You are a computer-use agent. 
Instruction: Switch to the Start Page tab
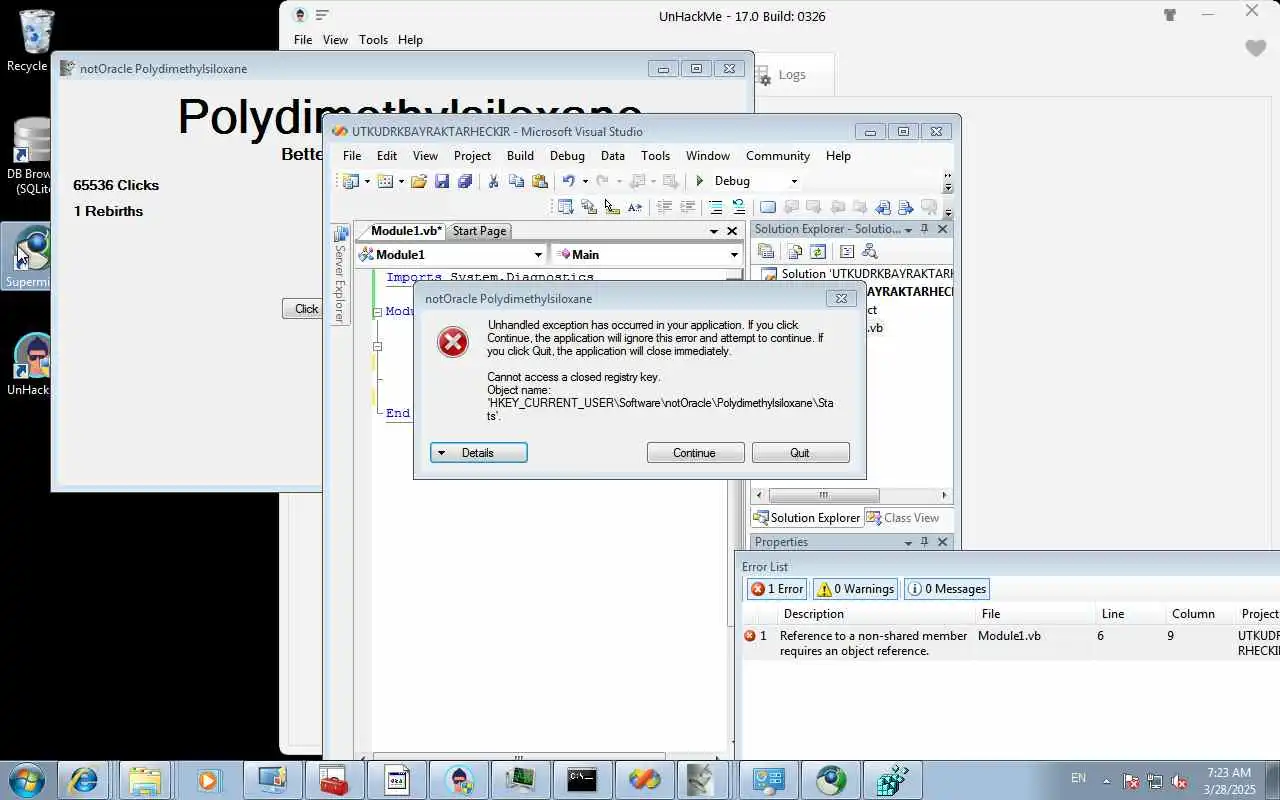[479, 231]
